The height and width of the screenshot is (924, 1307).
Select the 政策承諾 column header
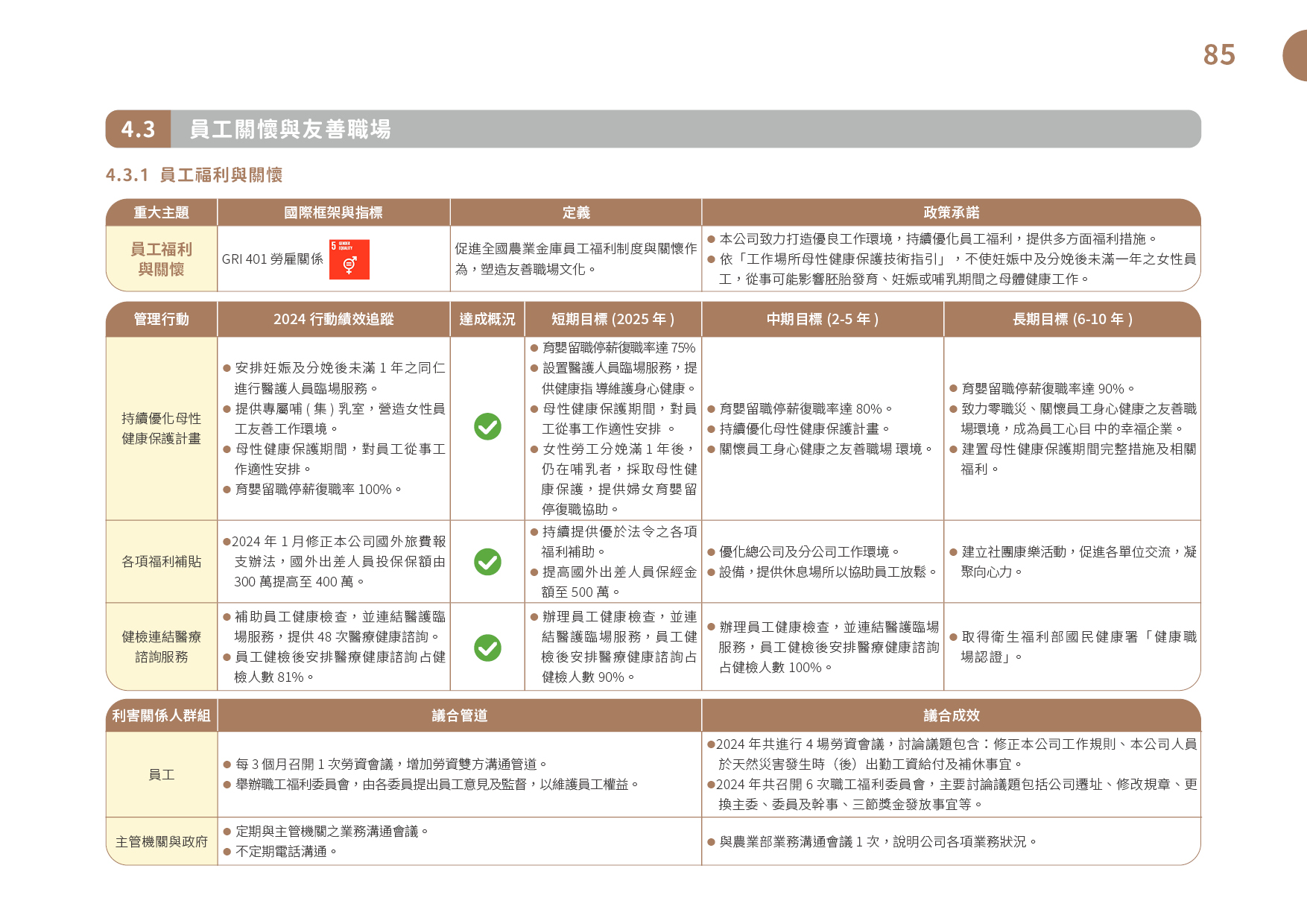pos(950,213)
